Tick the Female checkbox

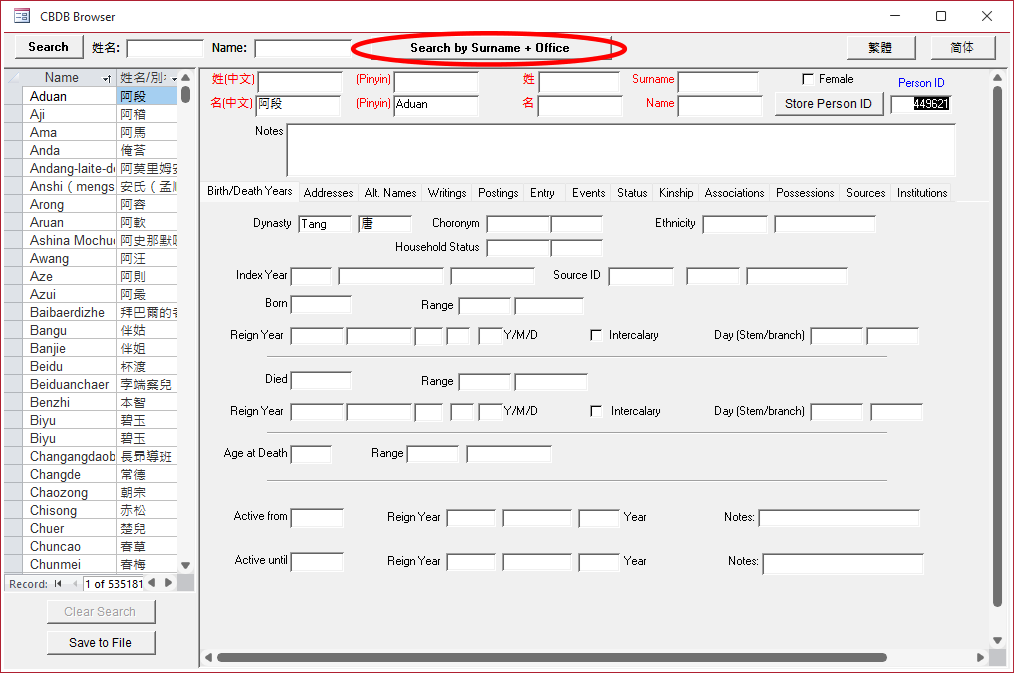808,79
